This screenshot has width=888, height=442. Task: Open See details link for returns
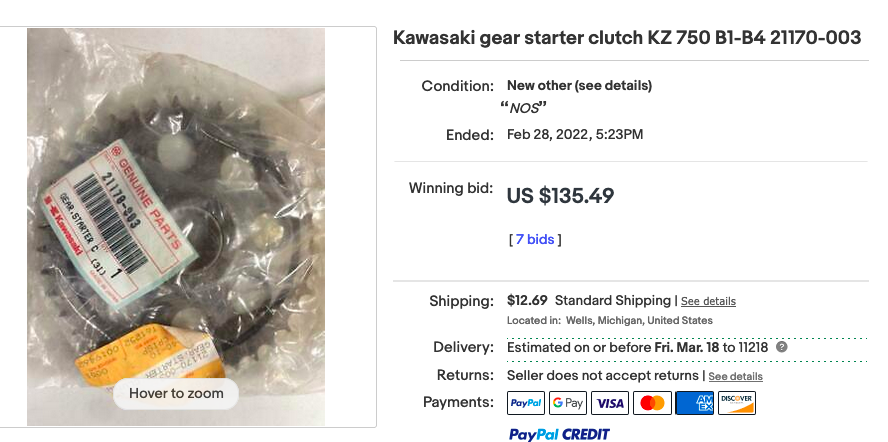(735, 376)
